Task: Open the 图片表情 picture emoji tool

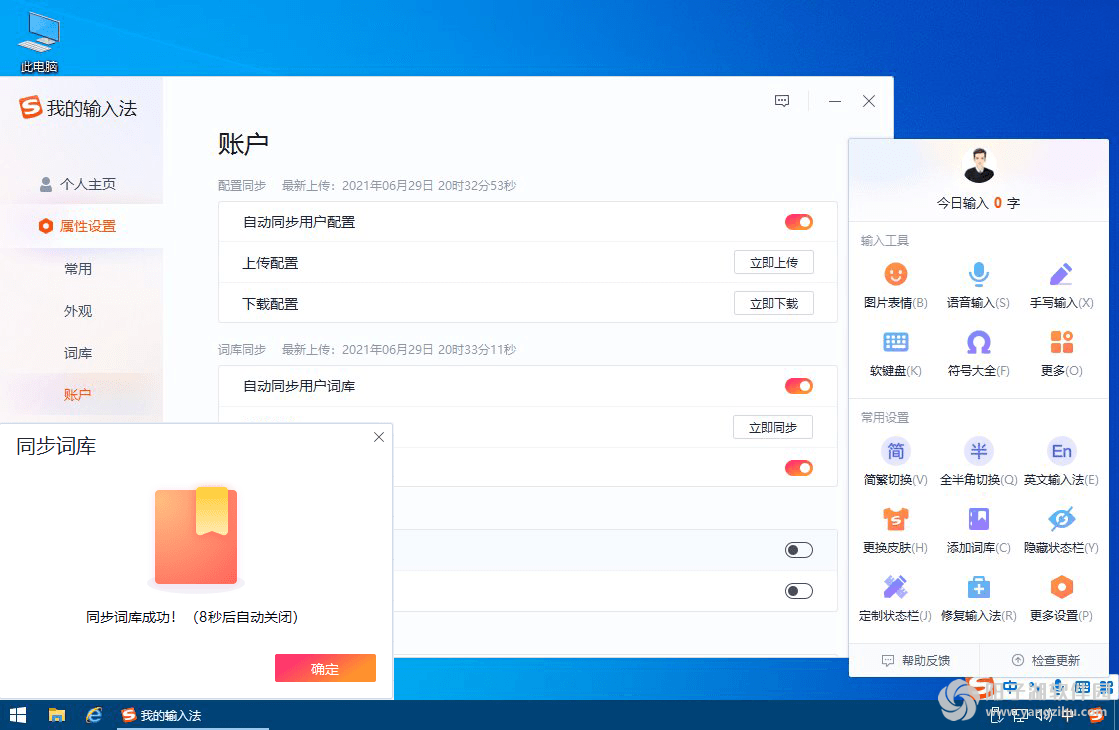Action: pos(895,285)
